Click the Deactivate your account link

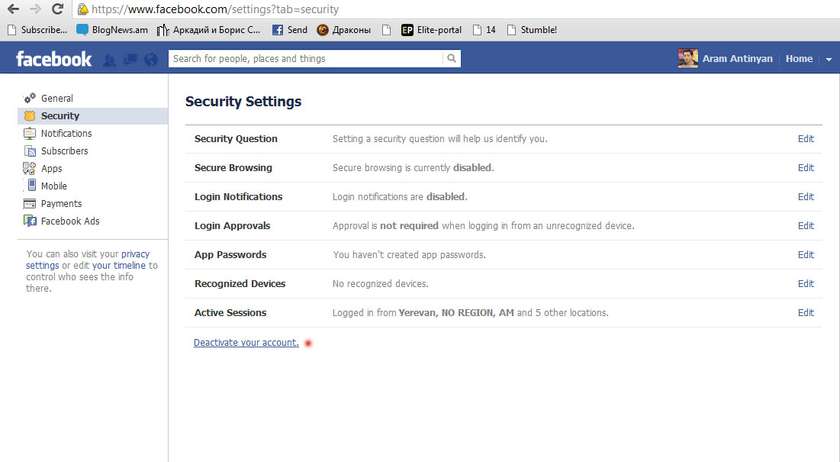[x=246, y=343]
